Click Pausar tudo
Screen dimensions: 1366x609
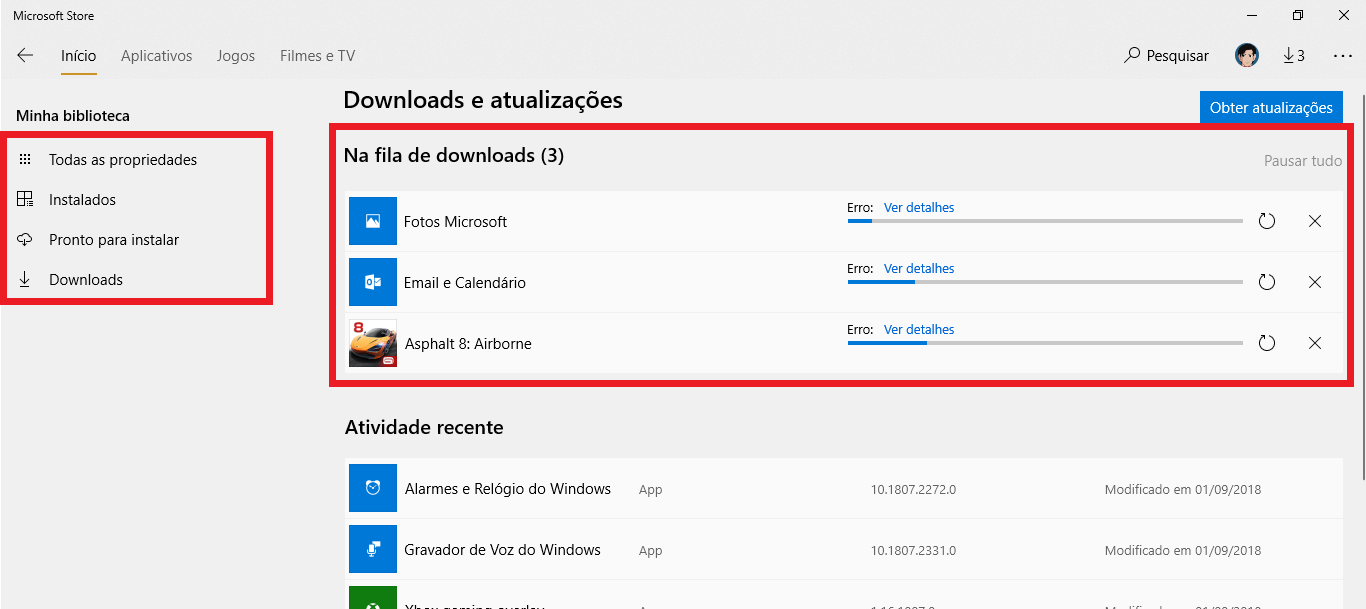click(1303, 160)
